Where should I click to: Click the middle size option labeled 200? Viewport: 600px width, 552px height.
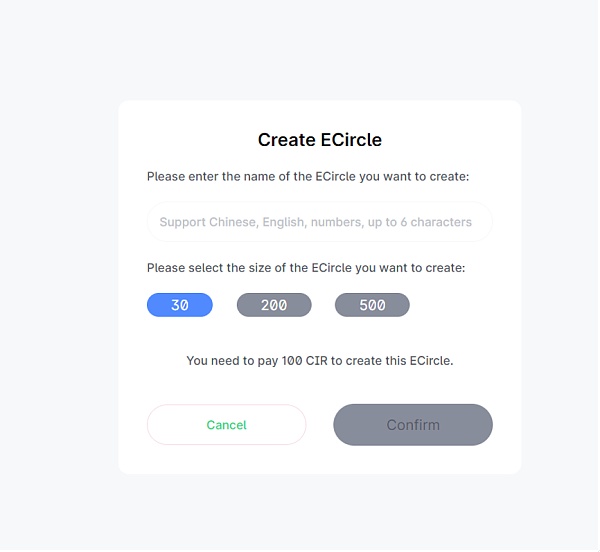point(275,306)
